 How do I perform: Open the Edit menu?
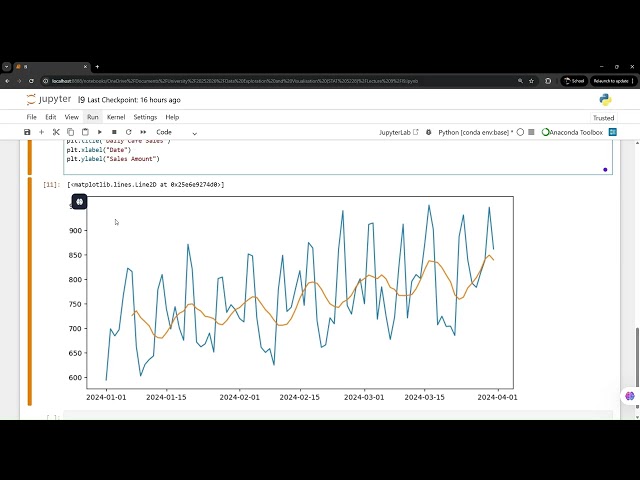[51, 117]
